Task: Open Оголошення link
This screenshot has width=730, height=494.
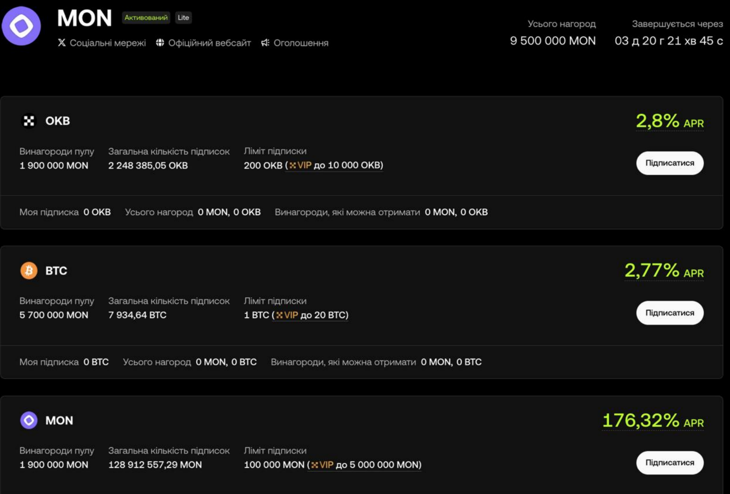Action: (x=301, y=43)
